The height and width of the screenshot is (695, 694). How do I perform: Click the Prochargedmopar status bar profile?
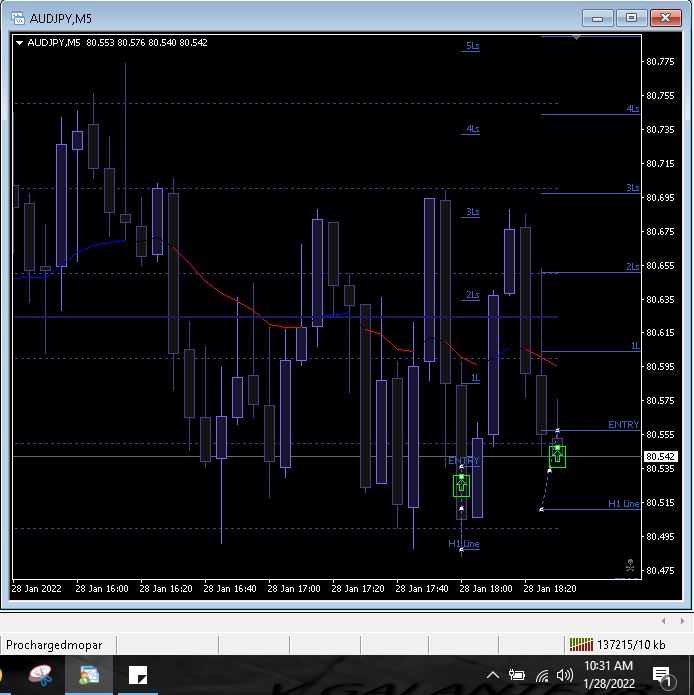(x=54, y=644)
